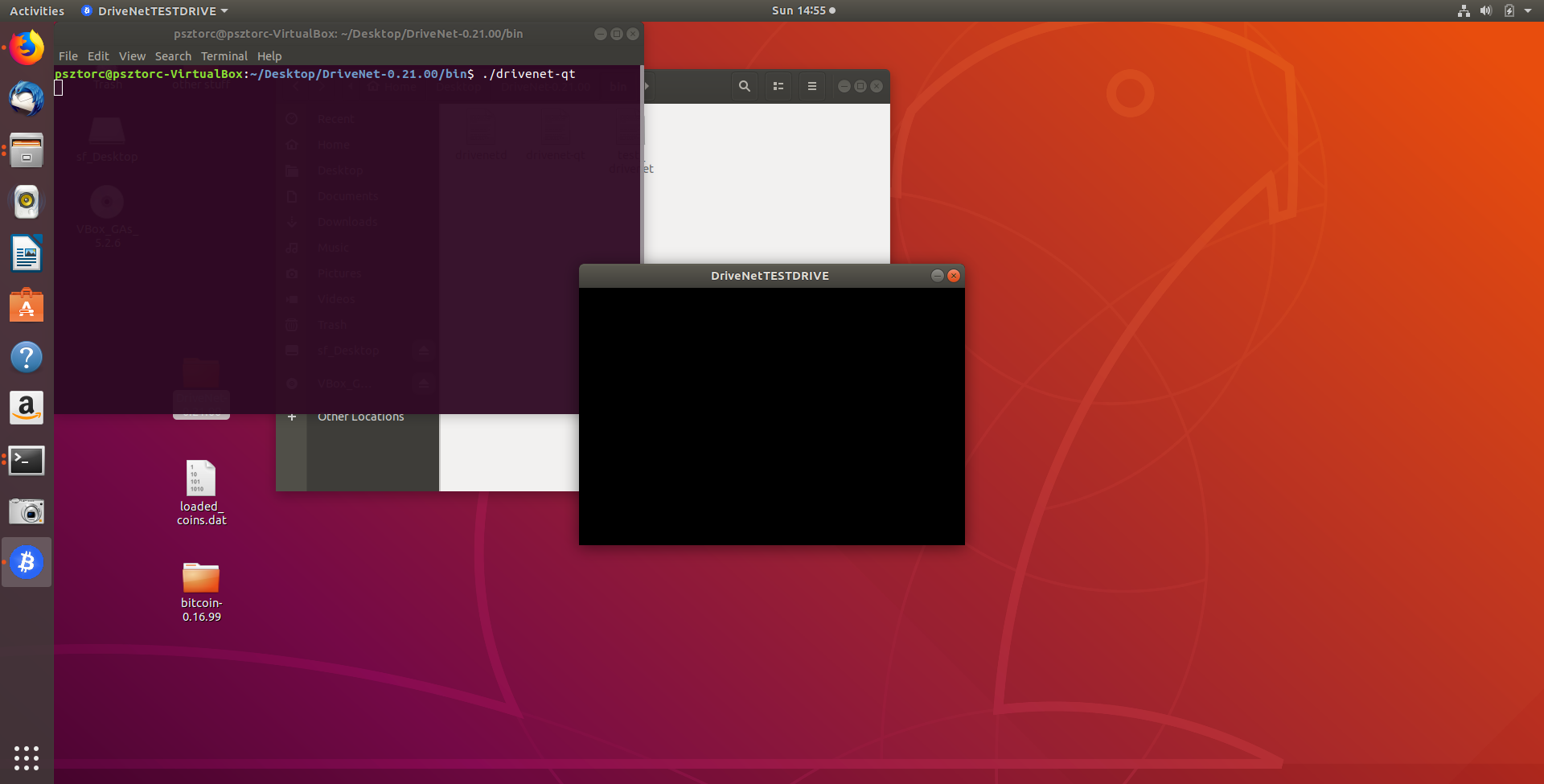Select Other Locations in Files sidebar

pyautogui.click(x=360, y=417)
